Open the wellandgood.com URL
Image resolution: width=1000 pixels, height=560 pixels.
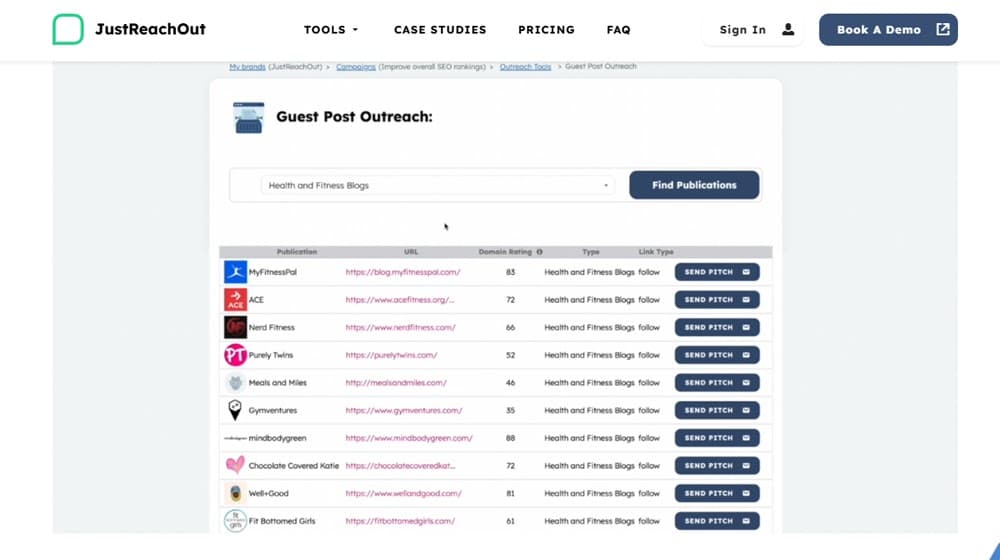click(x=404, y=494)
